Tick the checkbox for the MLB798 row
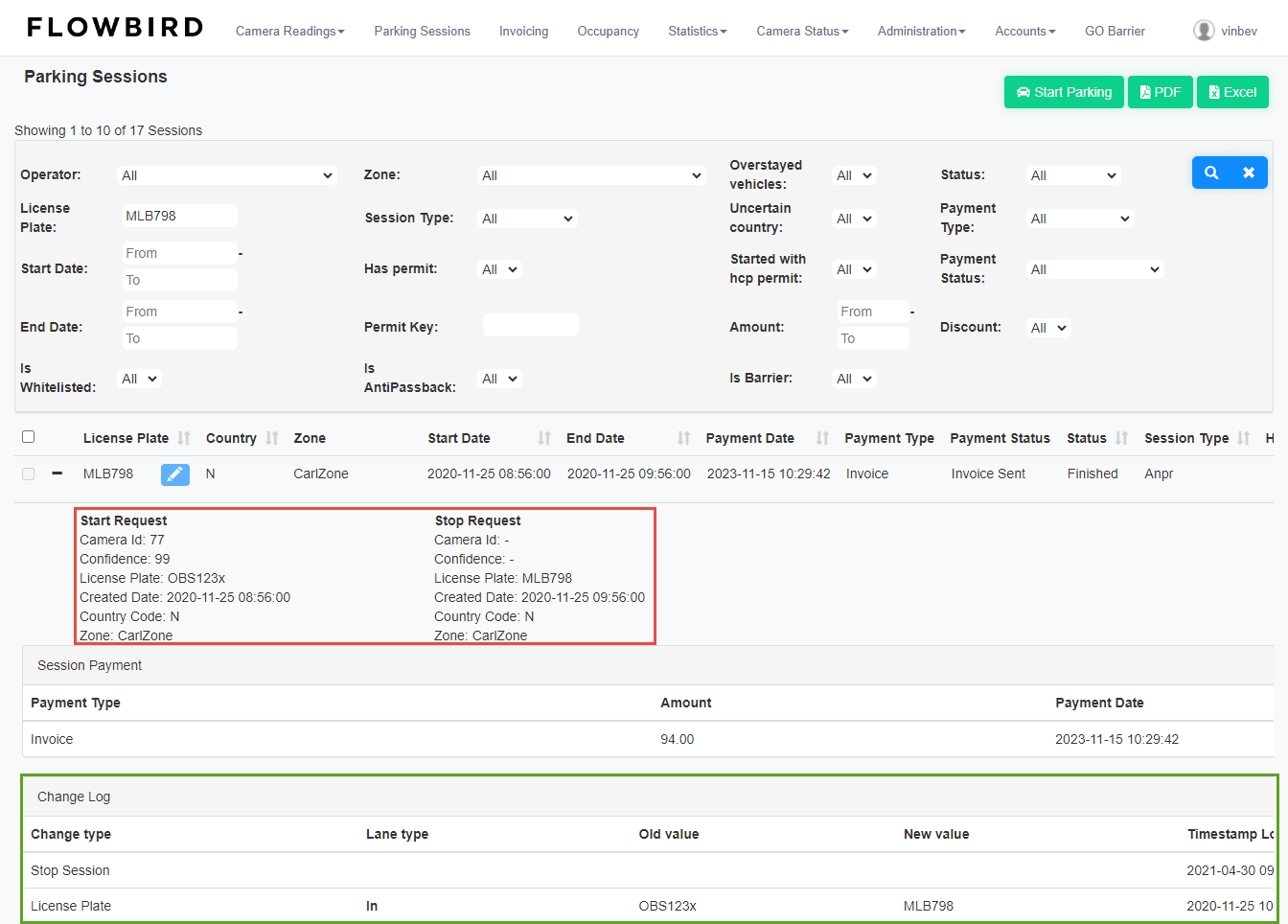Screen dimensions: 1288x924 [x=29, y=474]
